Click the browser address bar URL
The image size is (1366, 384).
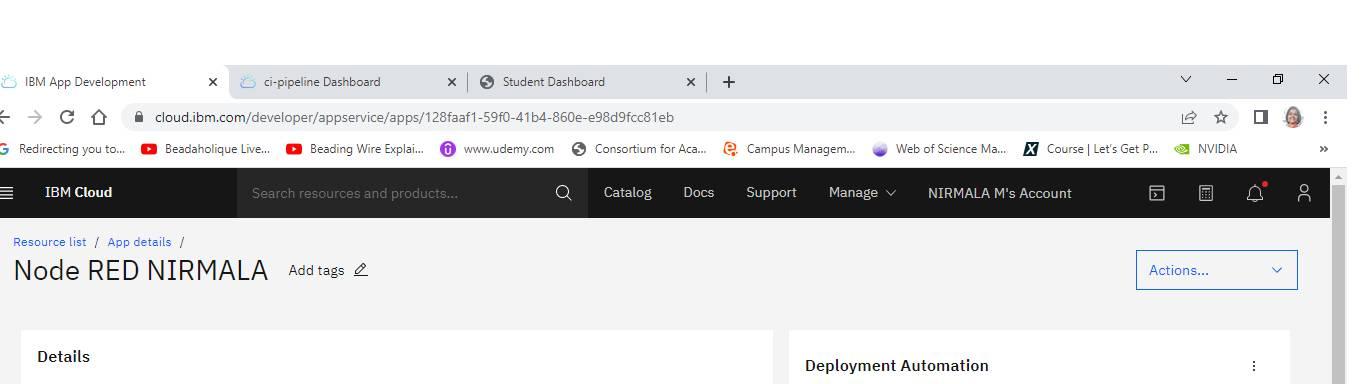tap(414, 117)
